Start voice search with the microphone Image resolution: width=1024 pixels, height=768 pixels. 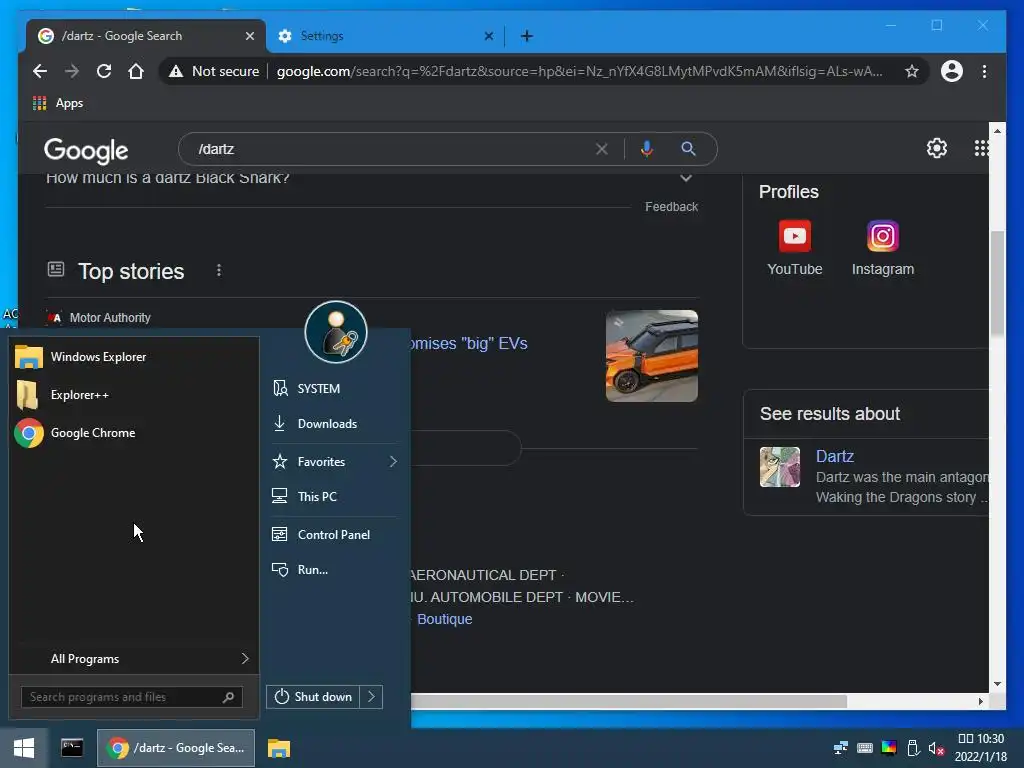(647, 149)
